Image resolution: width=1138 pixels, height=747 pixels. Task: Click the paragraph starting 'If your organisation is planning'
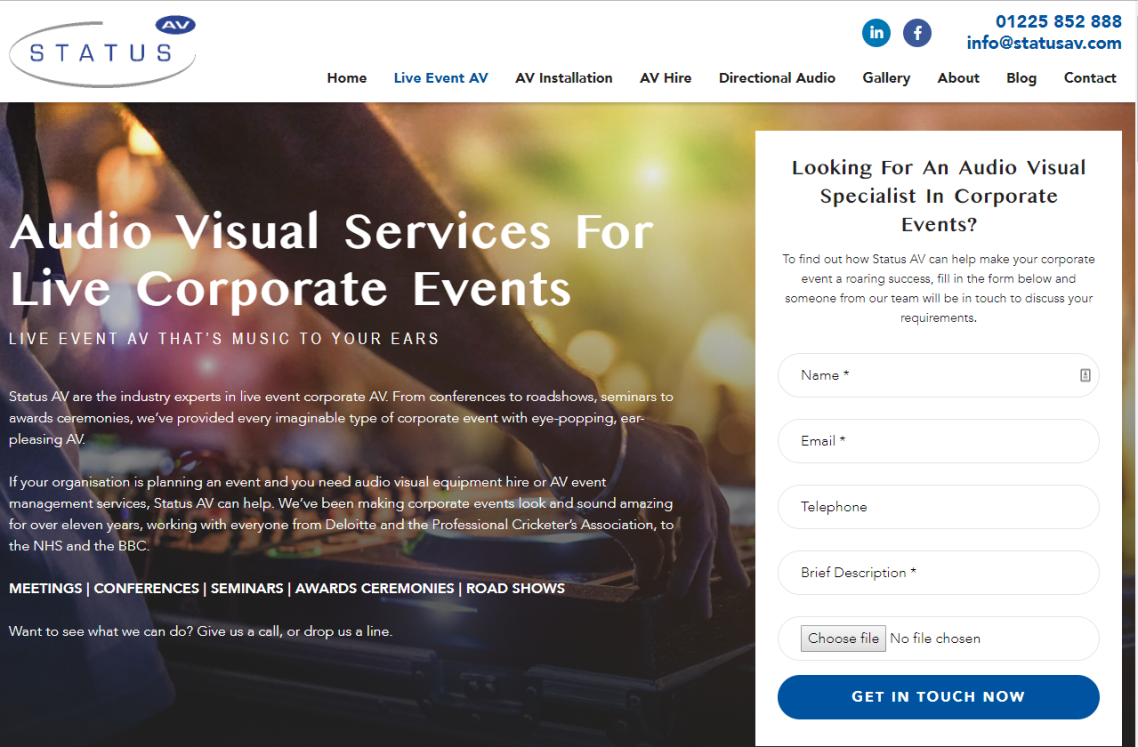(341, 513)
